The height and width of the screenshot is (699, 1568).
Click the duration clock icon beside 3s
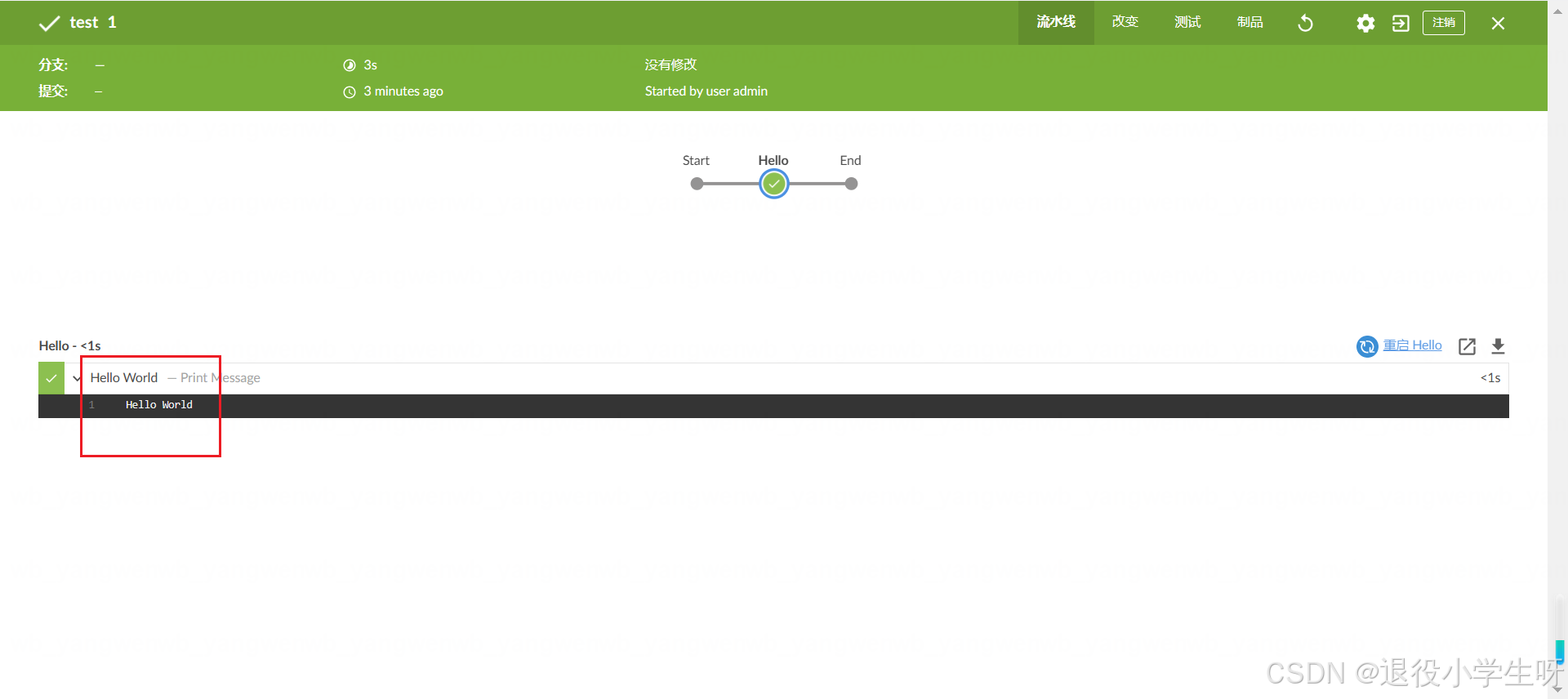[350, 65]
